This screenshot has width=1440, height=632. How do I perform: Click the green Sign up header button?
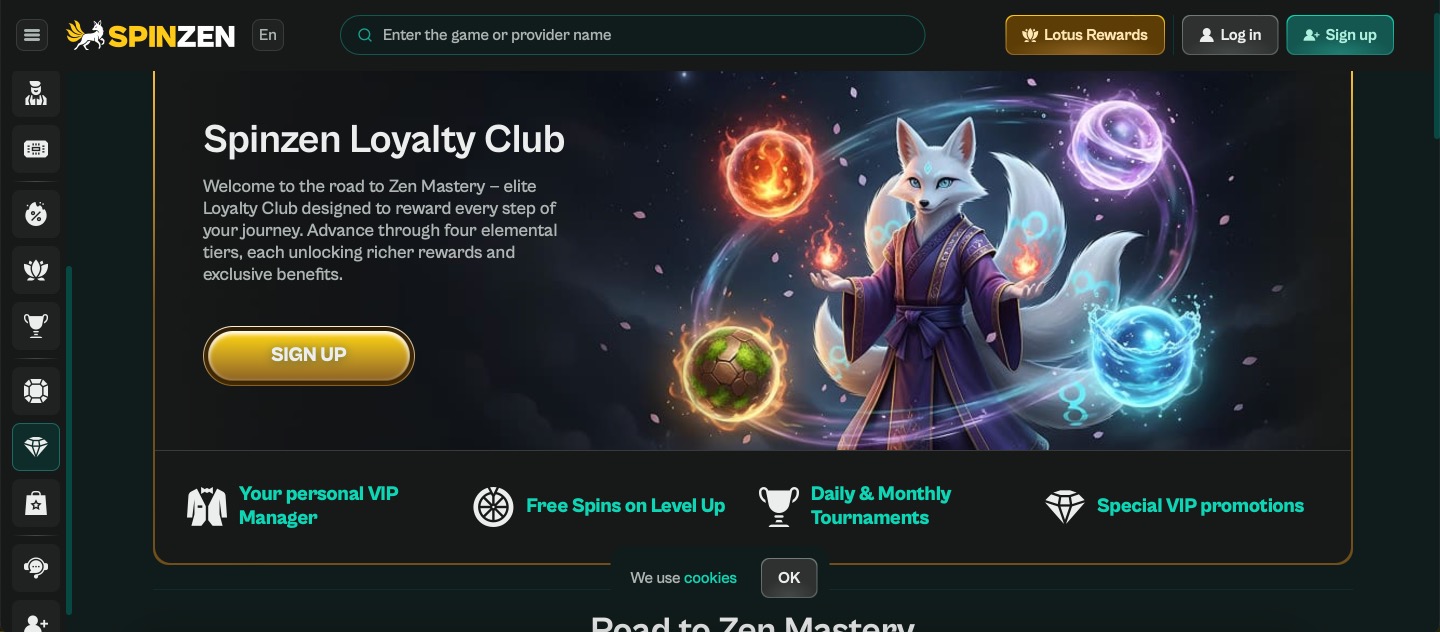click(1340, 35)
